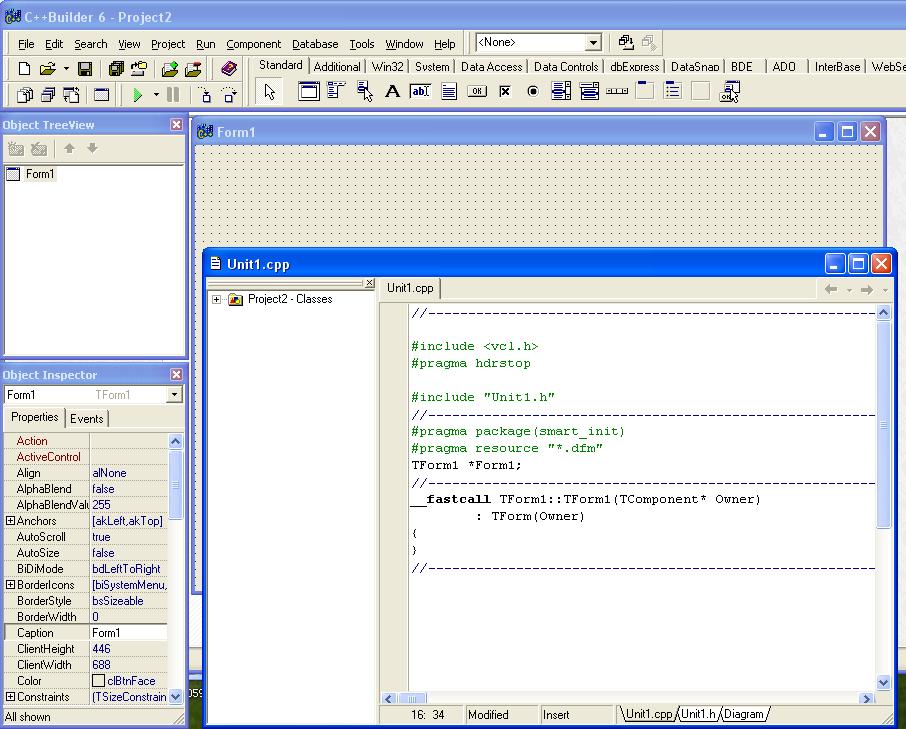Open the File menu

[x=26, y=44]
